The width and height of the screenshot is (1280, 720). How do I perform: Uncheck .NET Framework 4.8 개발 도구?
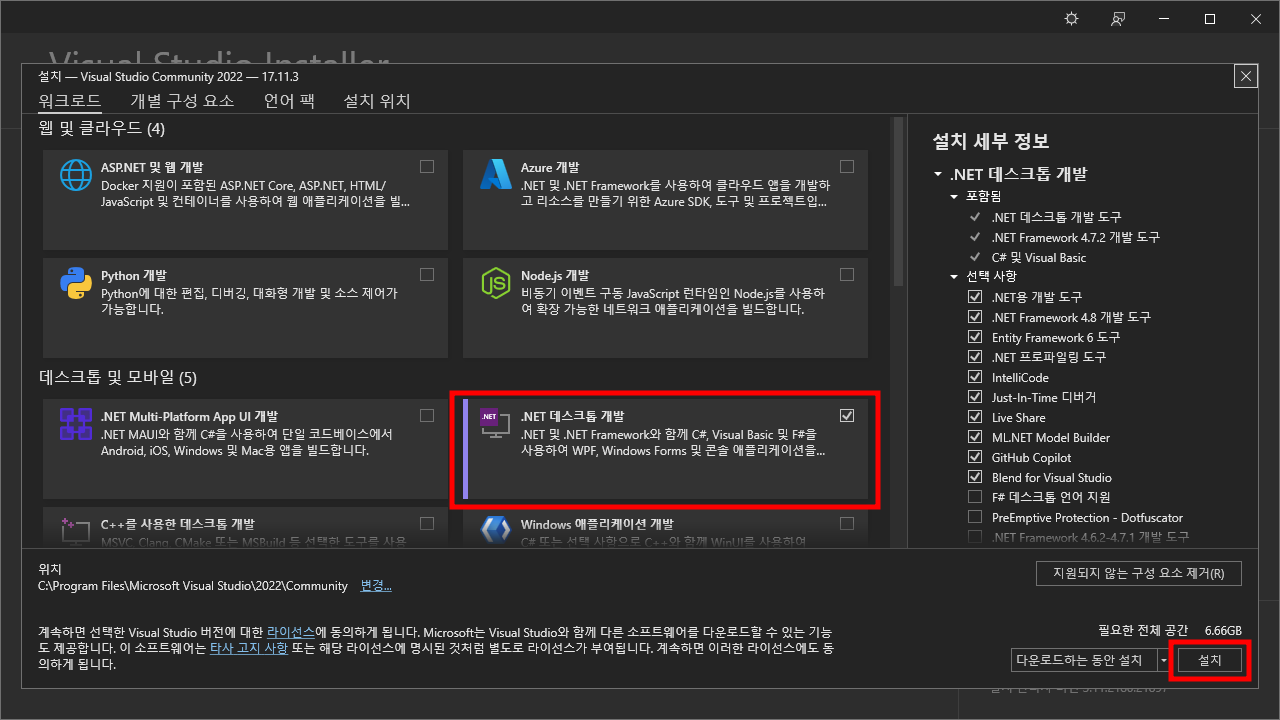(975, 317)
